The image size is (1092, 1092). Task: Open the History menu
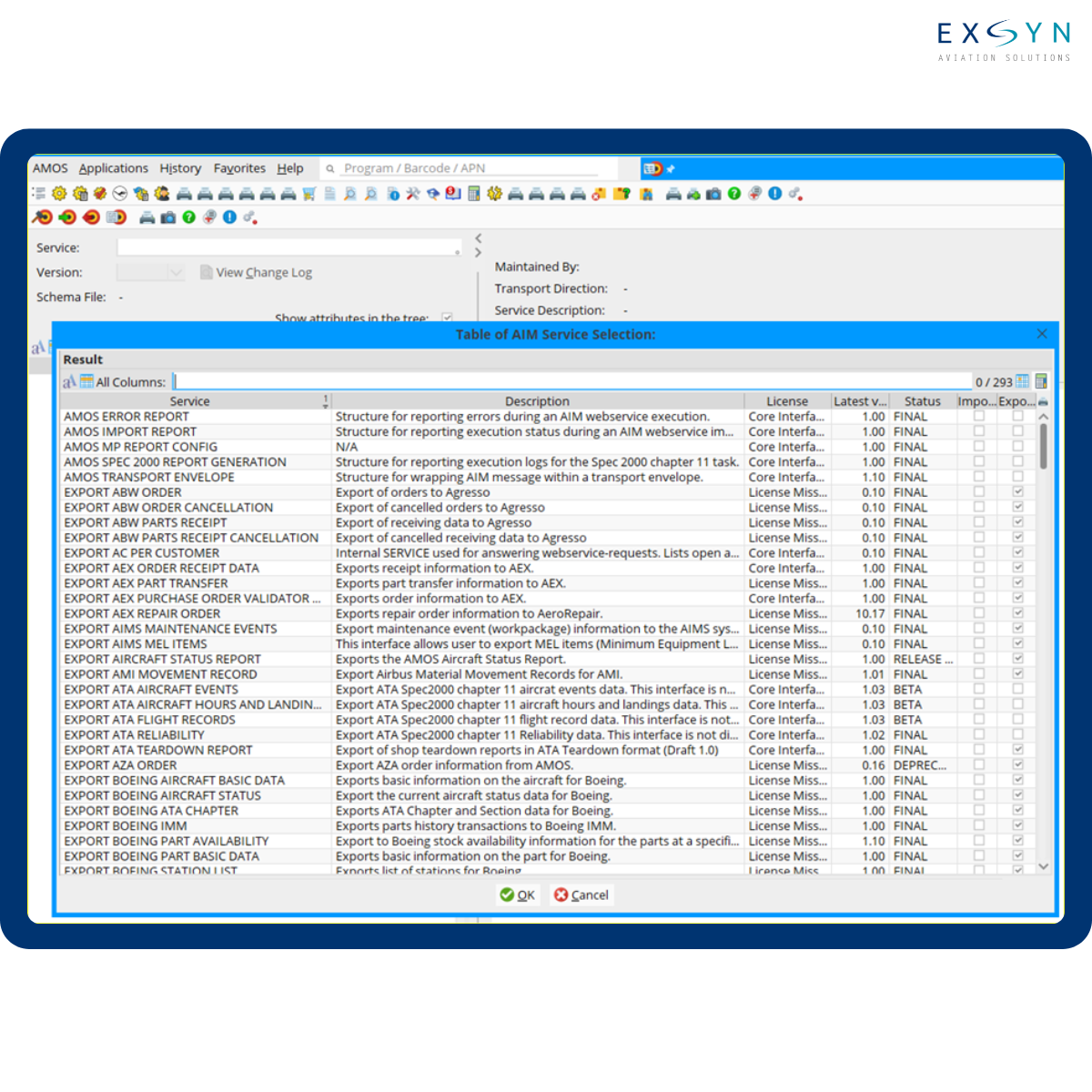[180, 168]
